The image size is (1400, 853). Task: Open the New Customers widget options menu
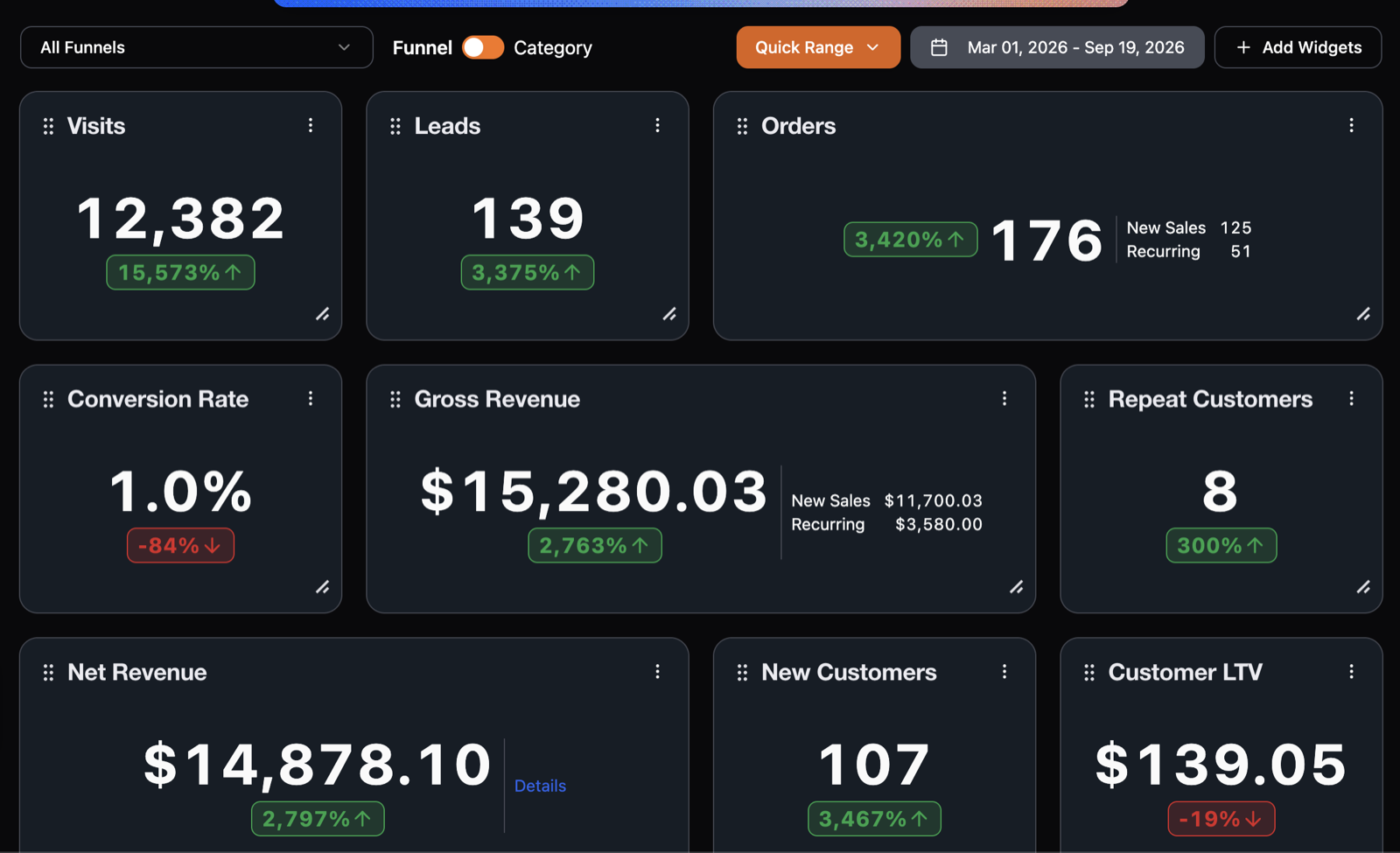[1004, 672]
